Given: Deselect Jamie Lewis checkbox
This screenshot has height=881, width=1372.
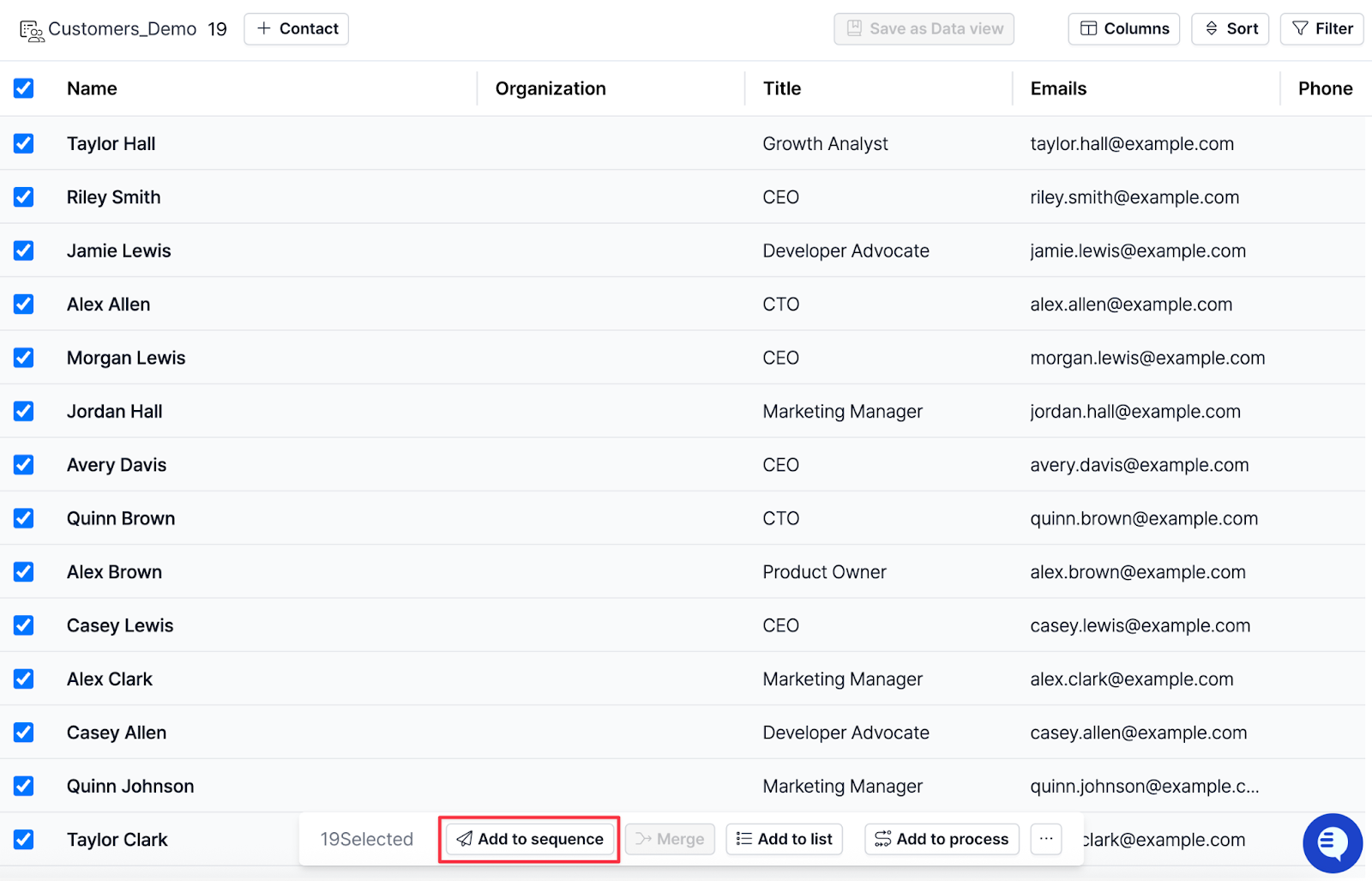Looking at the screenshot, I should (24, 250).
